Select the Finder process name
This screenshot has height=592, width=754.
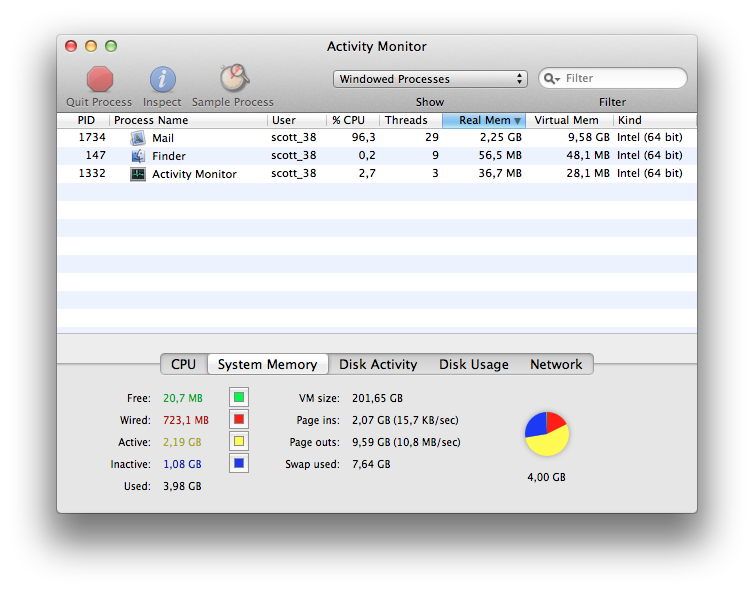tap(169, 156)
